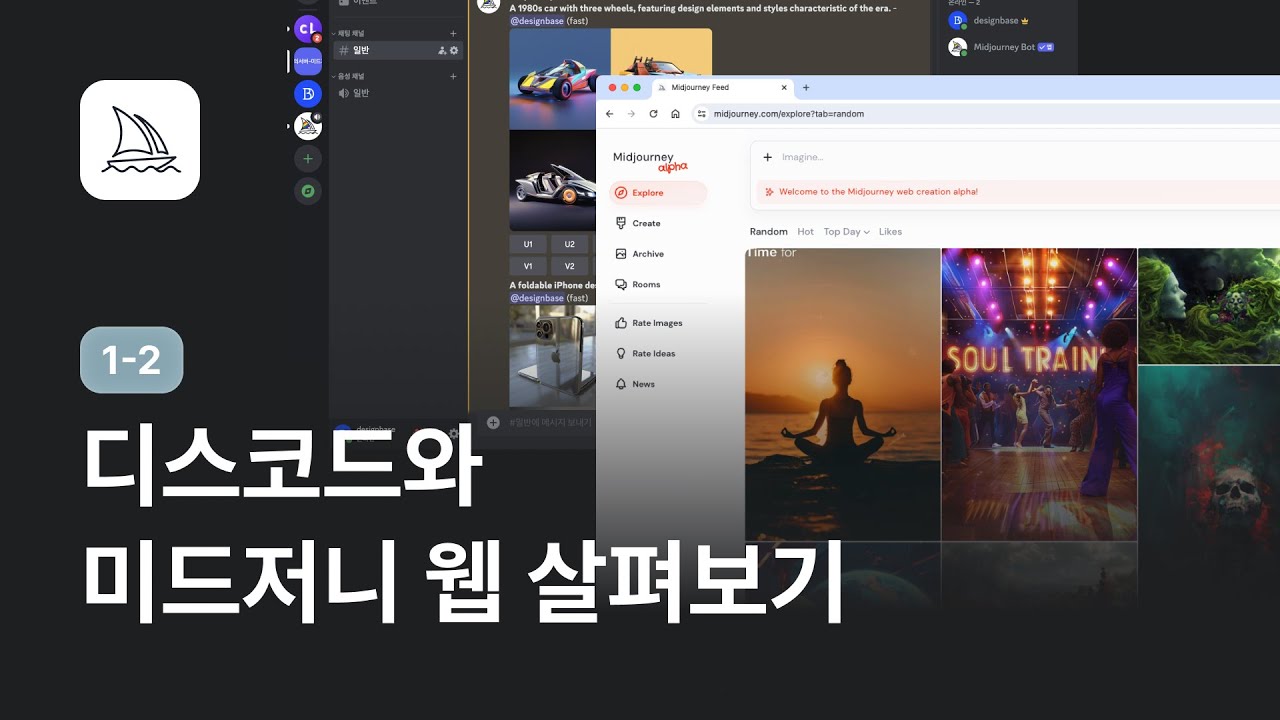This screenshot has width=1280, height=720.
Task: Open the green-haired woman image
Action: tap(1209, 306)
